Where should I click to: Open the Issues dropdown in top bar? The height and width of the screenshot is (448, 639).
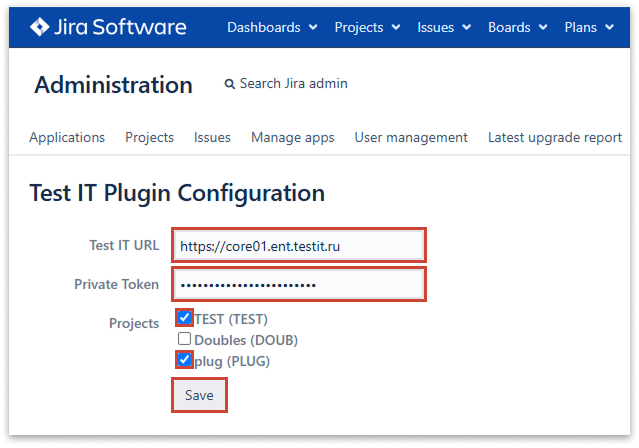pyautogui.click(x=444, y=27)
